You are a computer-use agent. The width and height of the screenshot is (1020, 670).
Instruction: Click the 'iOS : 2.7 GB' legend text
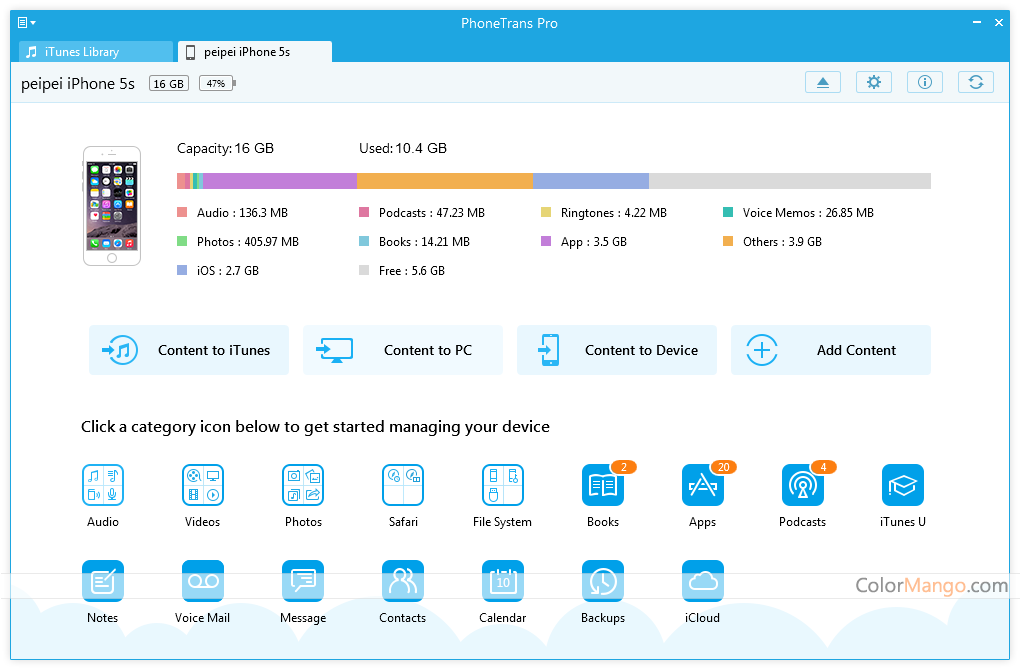click(228, 271)
